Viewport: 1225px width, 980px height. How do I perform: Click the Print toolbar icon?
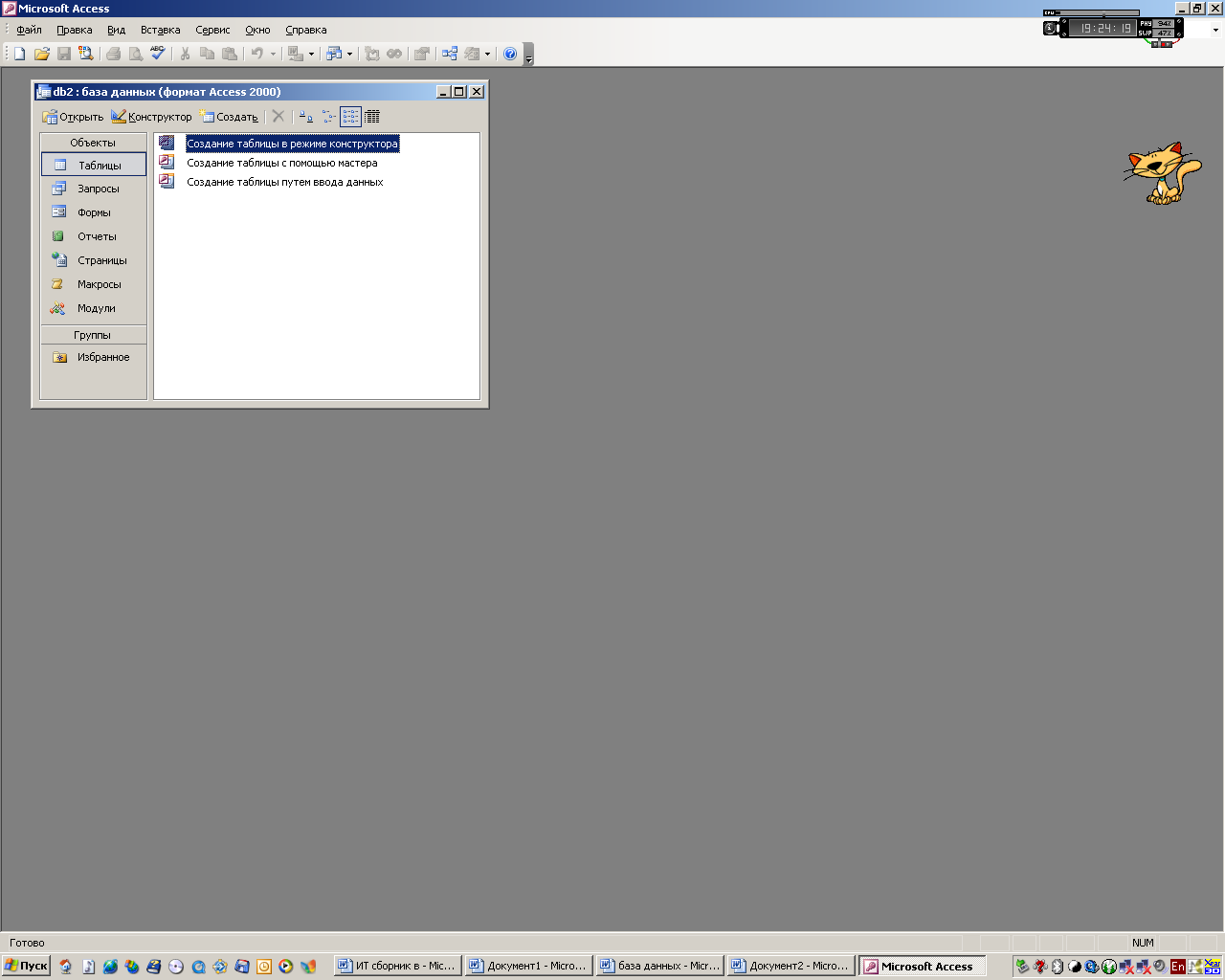[x=114, y=54]
